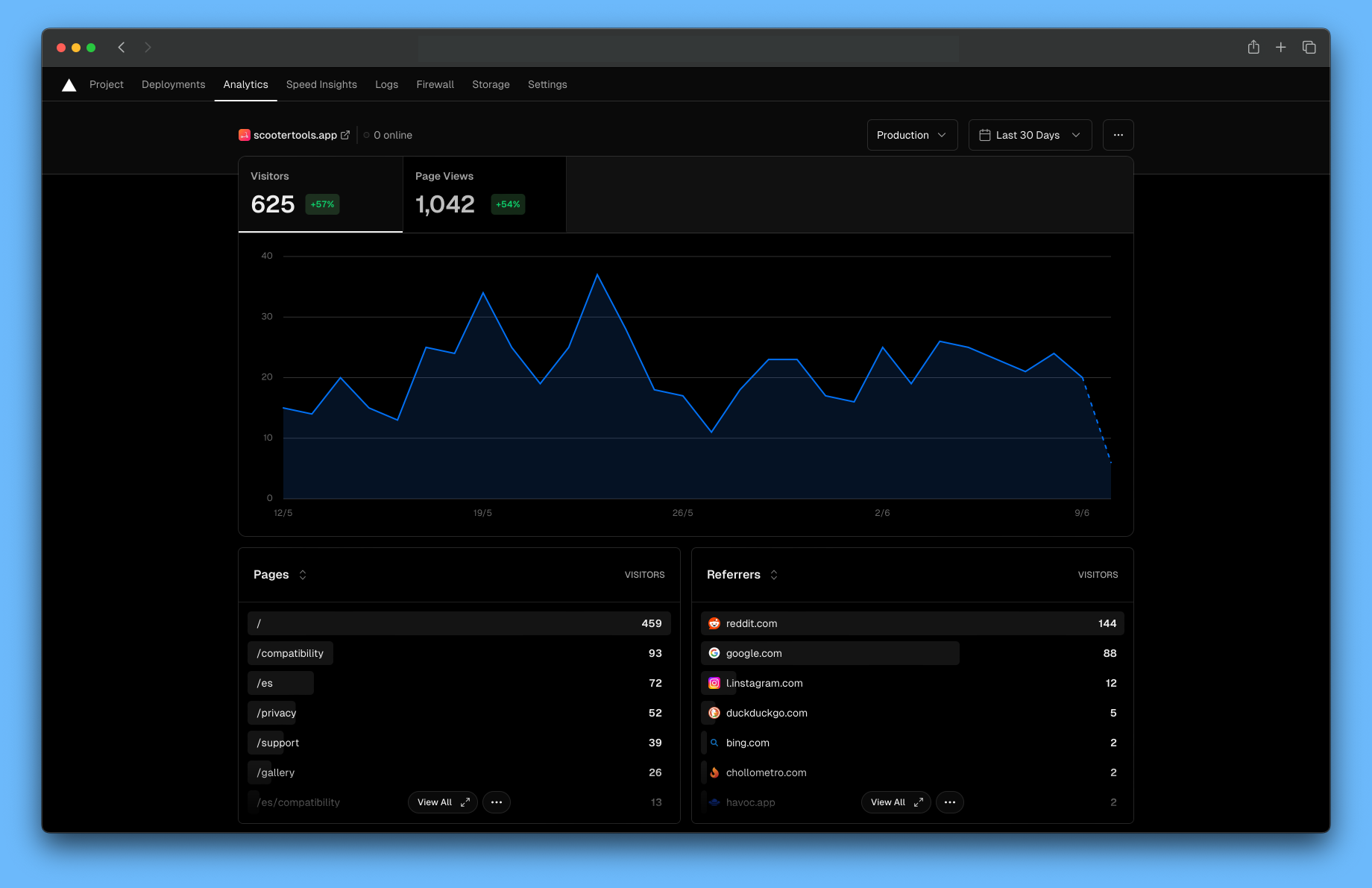Image resolution: width=1372 pixels, height=888 pixels.
Task: Expand the Last 30 Days date range selector
Action: click(x=1030, y=135)
